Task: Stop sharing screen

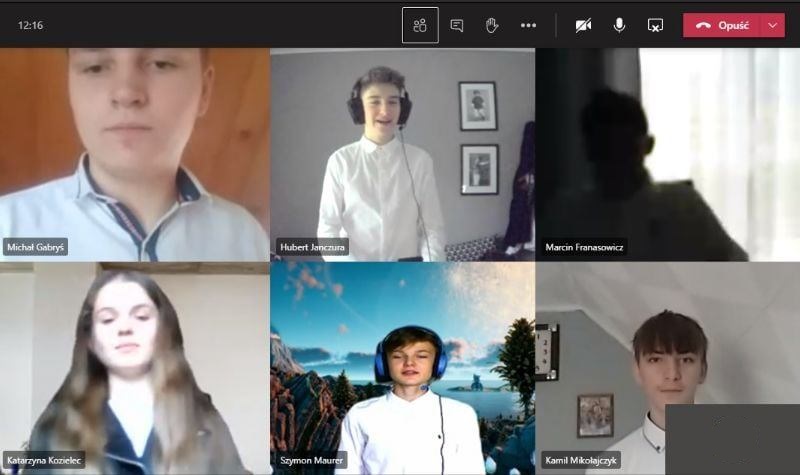Action: [655, 25]
